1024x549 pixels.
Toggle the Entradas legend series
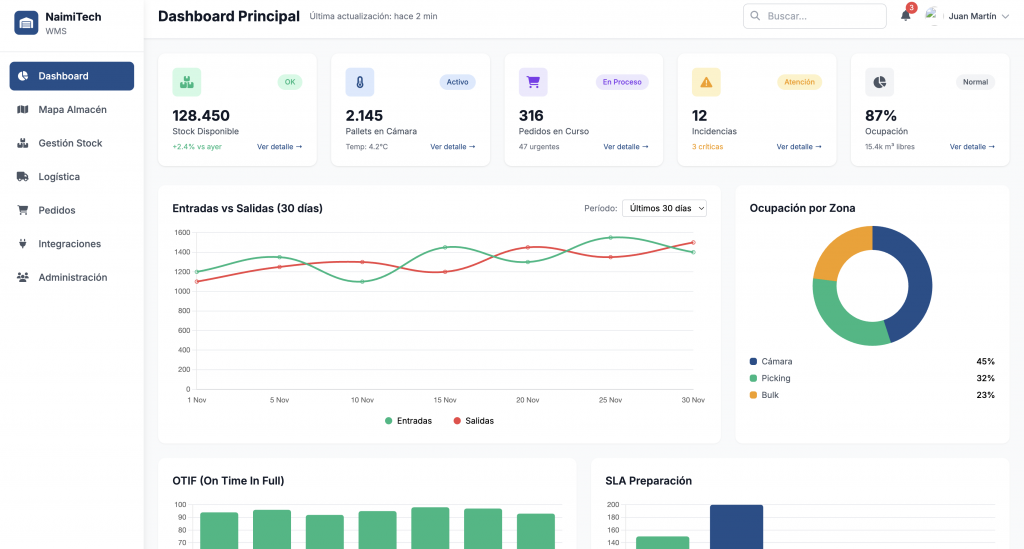(409, 421)
